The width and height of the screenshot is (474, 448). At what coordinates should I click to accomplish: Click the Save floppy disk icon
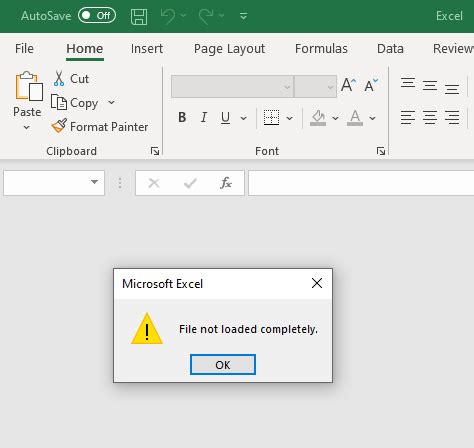139,16
